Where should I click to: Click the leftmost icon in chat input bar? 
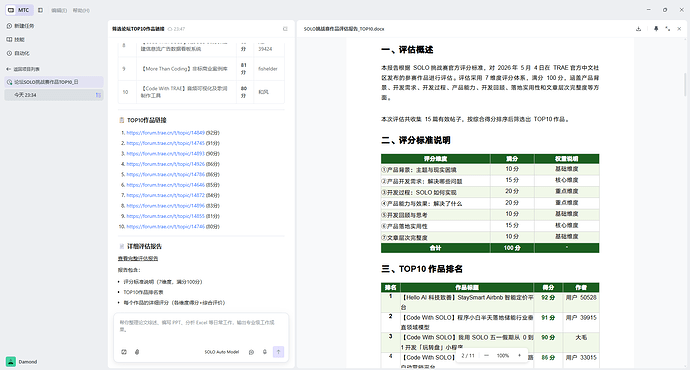124,352
